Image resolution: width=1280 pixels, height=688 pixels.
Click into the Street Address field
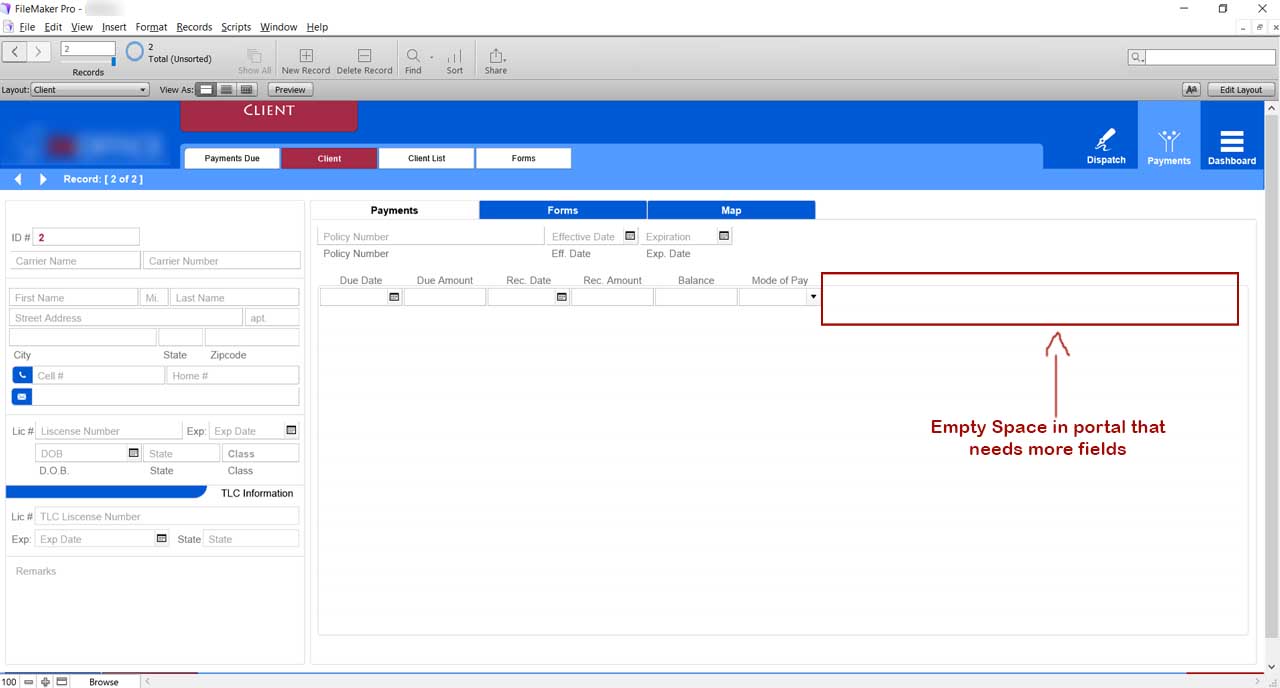pyautogui.click(x=126, y=318)
